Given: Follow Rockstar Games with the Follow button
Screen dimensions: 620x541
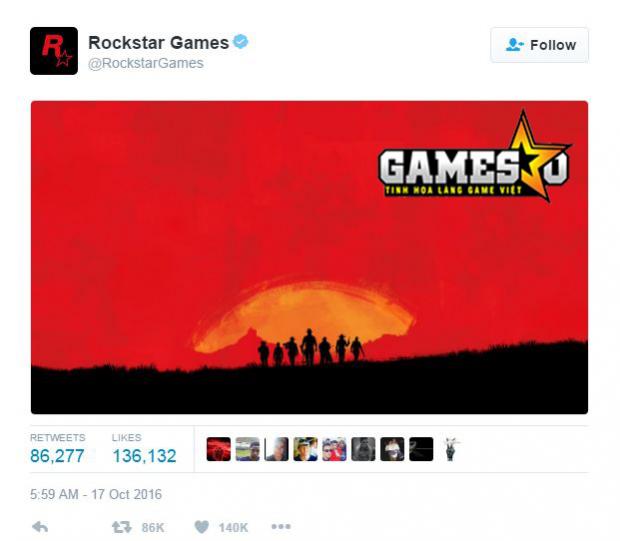Looking at the screenshot, I should coord(539,45).
